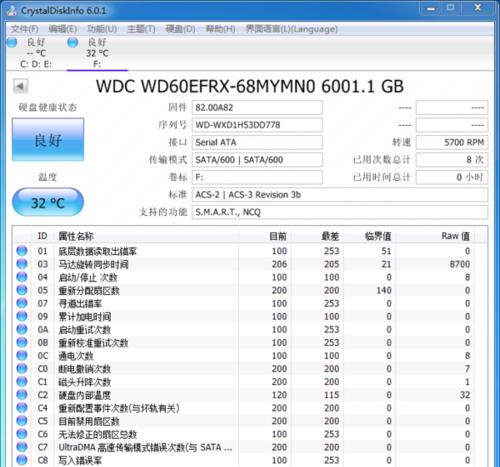Open the 界面语言(L)(Language) menu

[292, 29]
